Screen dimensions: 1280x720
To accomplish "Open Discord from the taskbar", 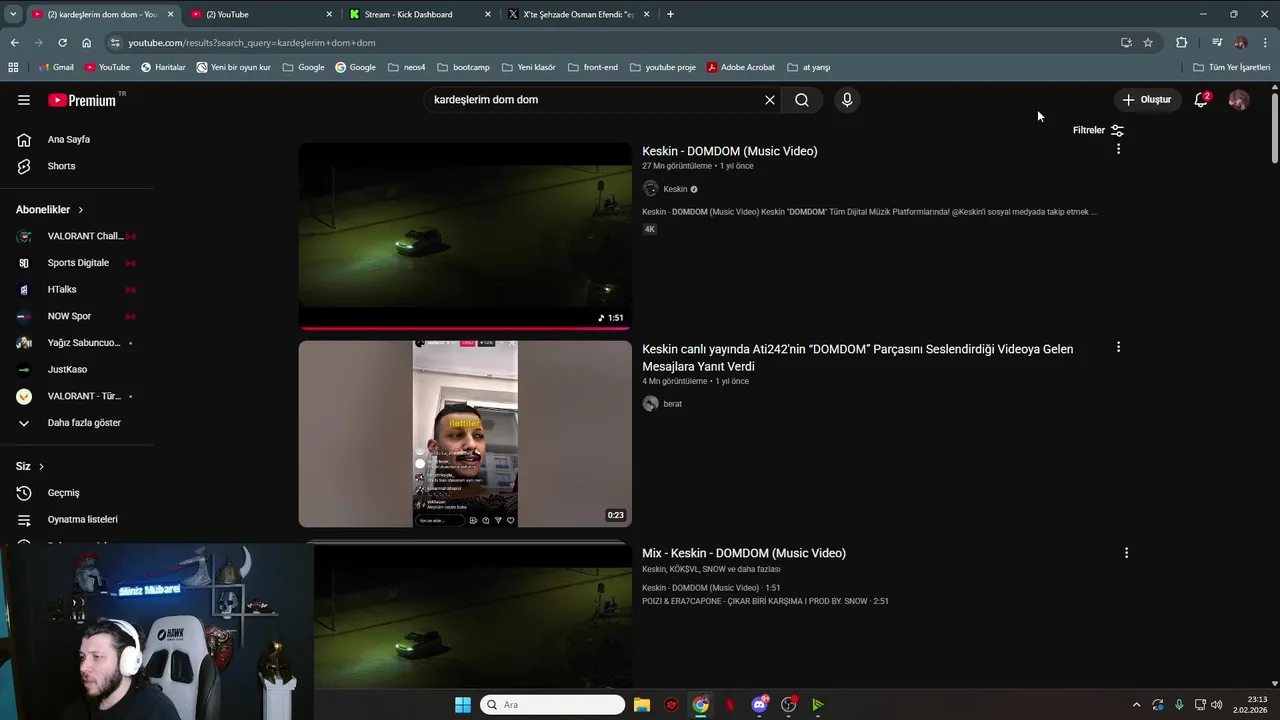I will (x=759, y=705).
